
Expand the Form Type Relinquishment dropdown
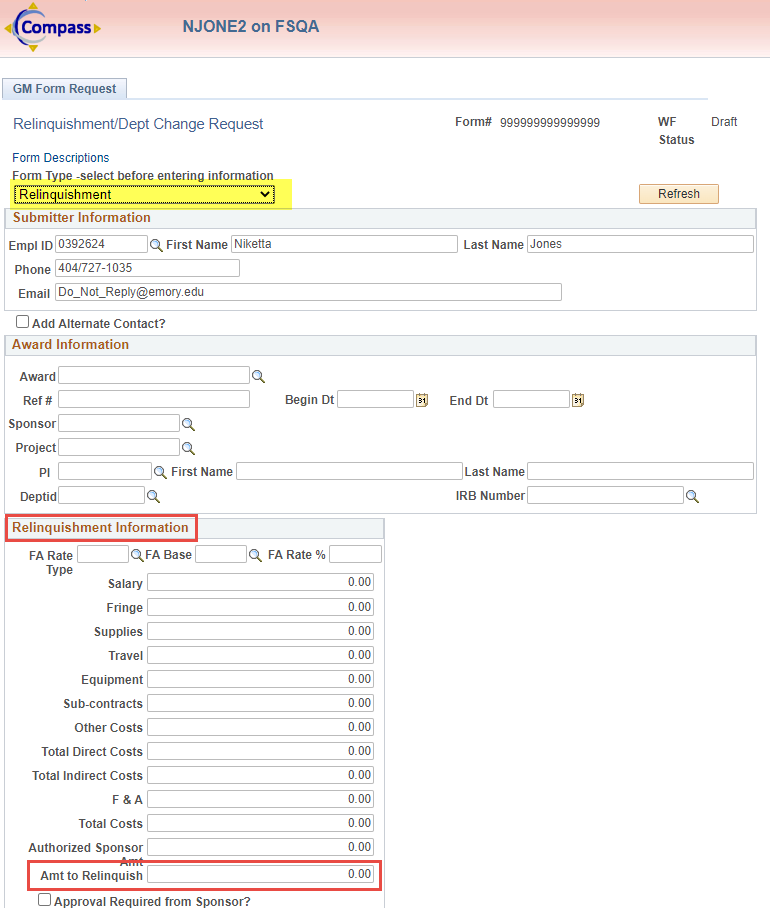[144, 194]
